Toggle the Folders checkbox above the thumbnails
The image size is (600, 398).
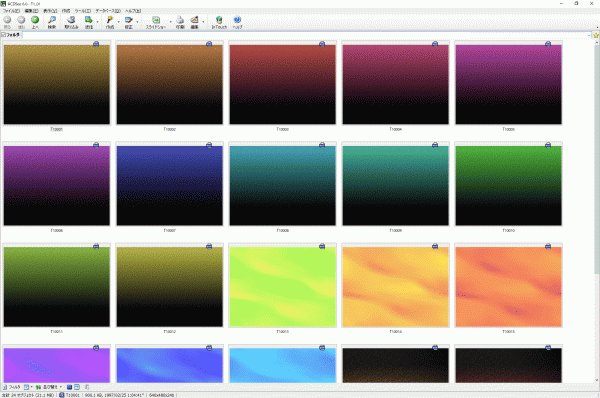(3, 35)
